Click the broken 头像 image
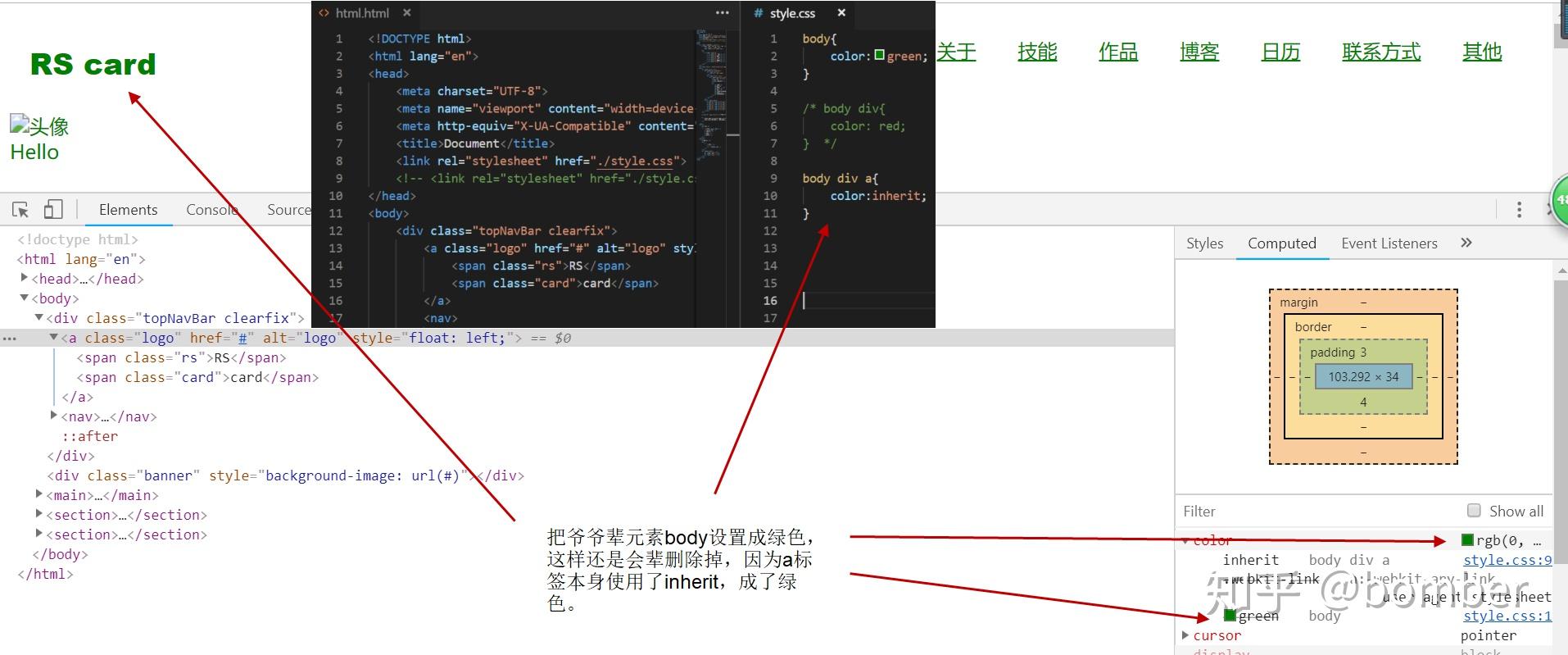The width and height of the screenshot is (1568, 655). 39,125
